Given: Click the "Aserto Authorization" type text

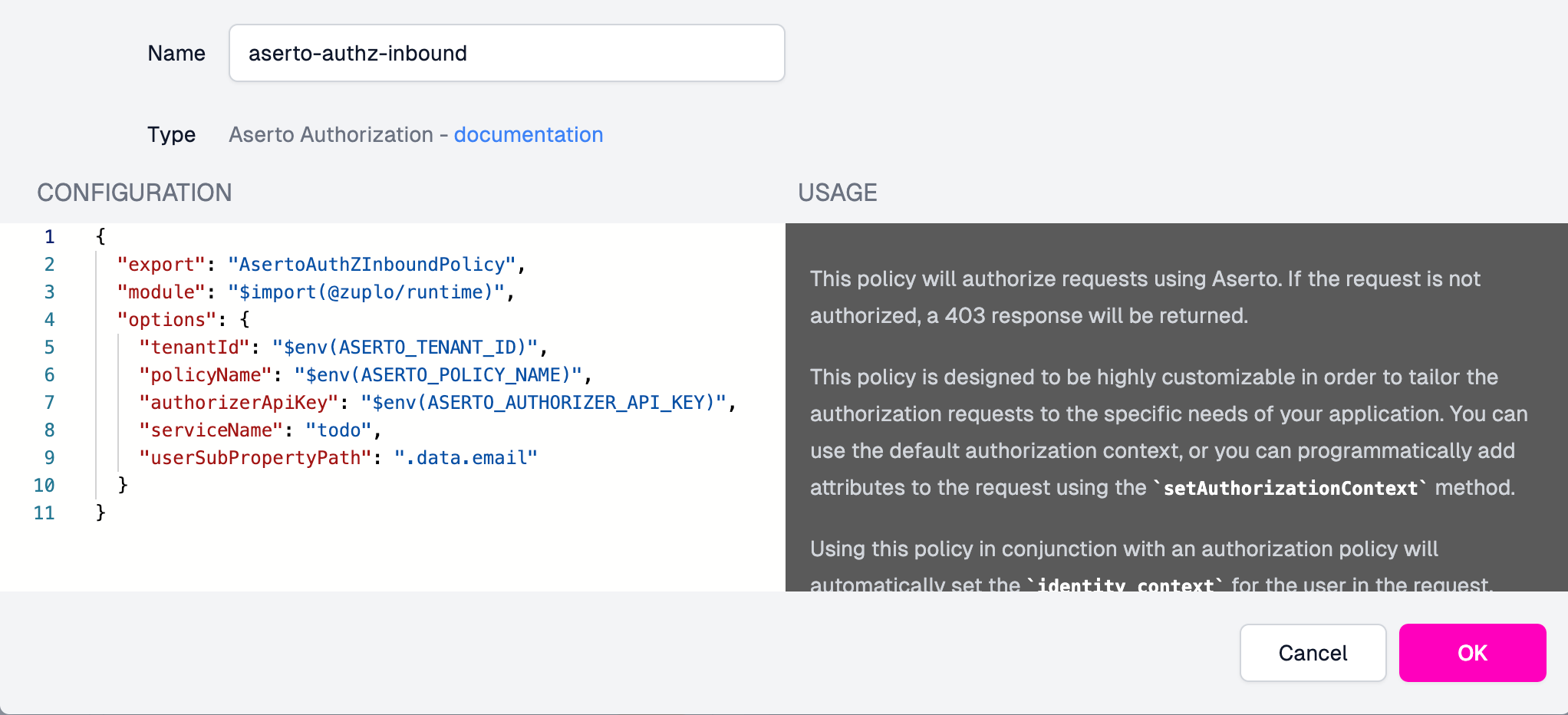Looking at the screenshot, I should 331,135.
